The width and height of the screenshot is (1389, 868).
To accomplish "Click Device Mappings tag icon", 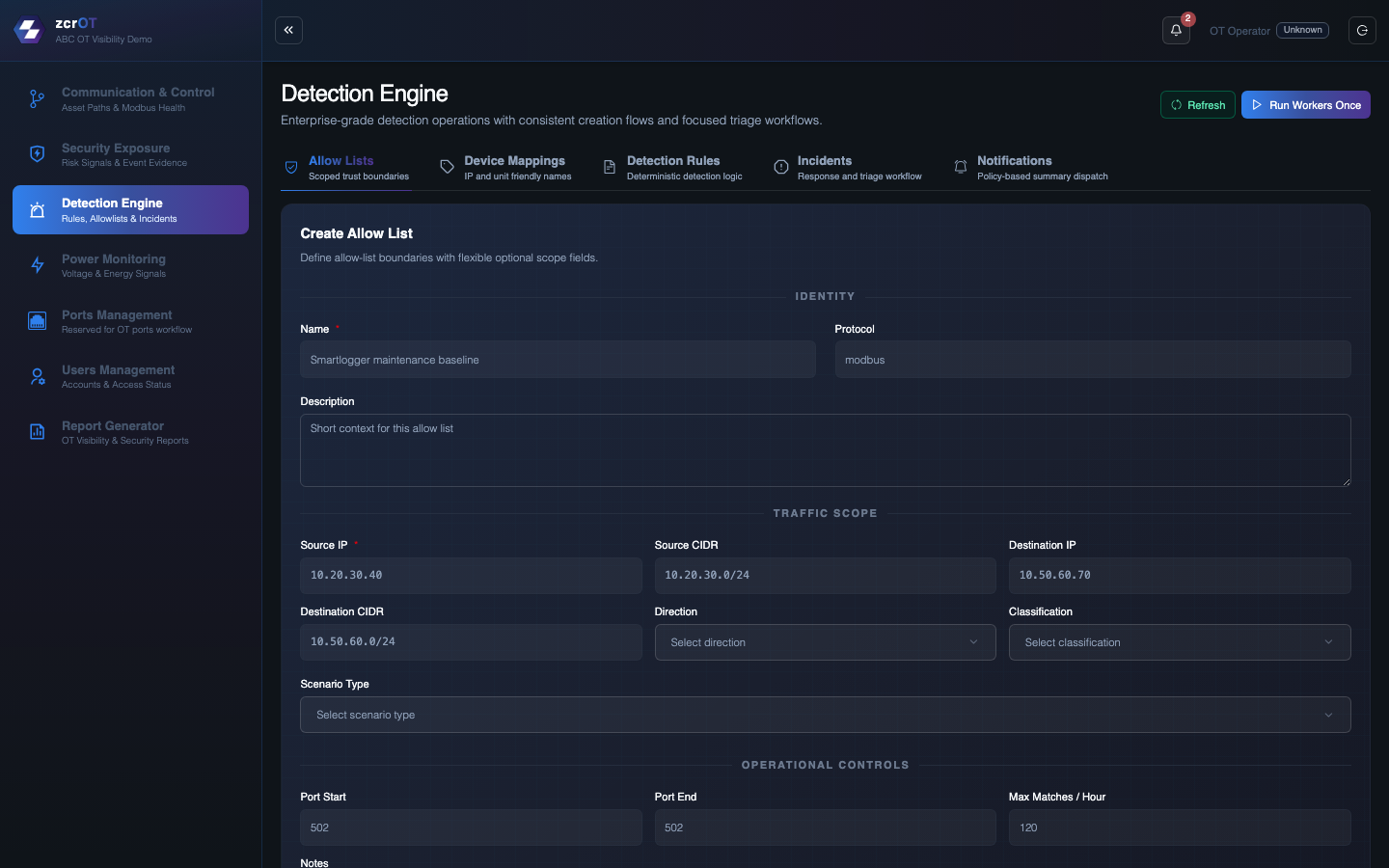I will [x=447, y=167].
